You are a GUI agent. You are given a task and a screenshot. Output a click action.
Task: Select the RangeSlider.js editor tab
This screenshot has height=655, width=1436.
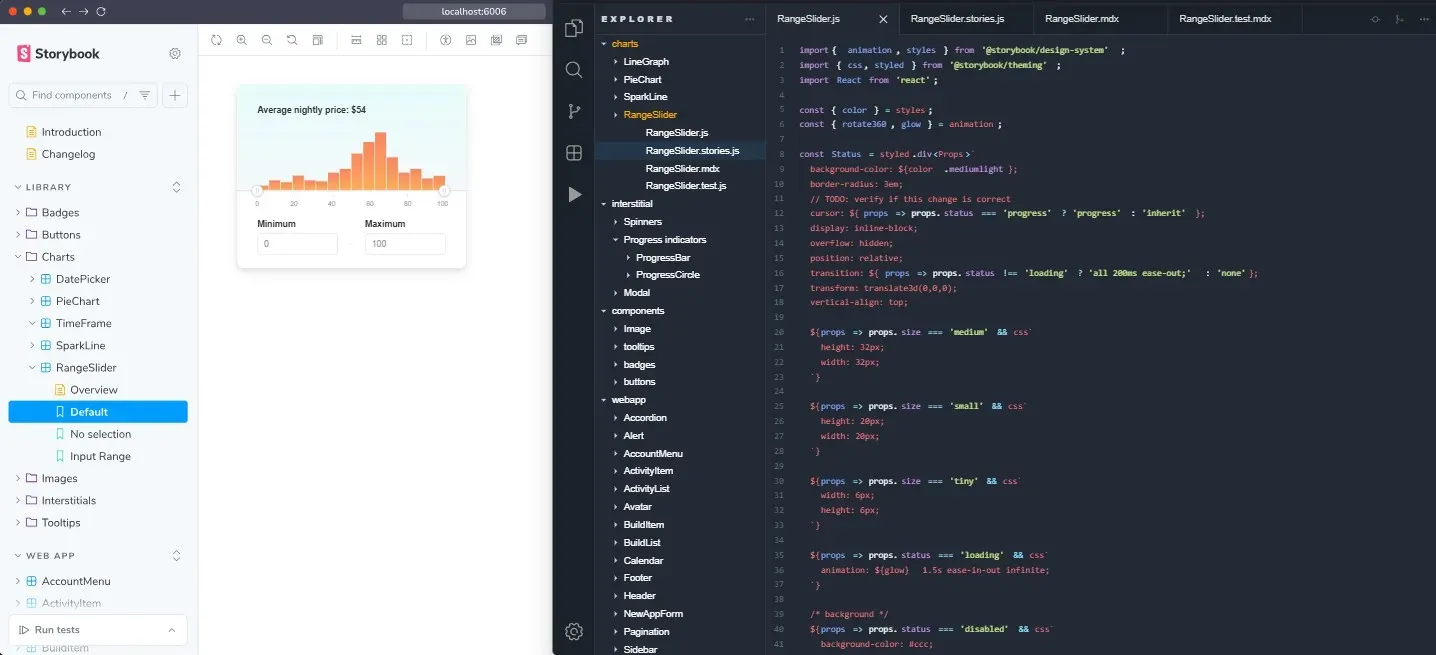point(808,19)
